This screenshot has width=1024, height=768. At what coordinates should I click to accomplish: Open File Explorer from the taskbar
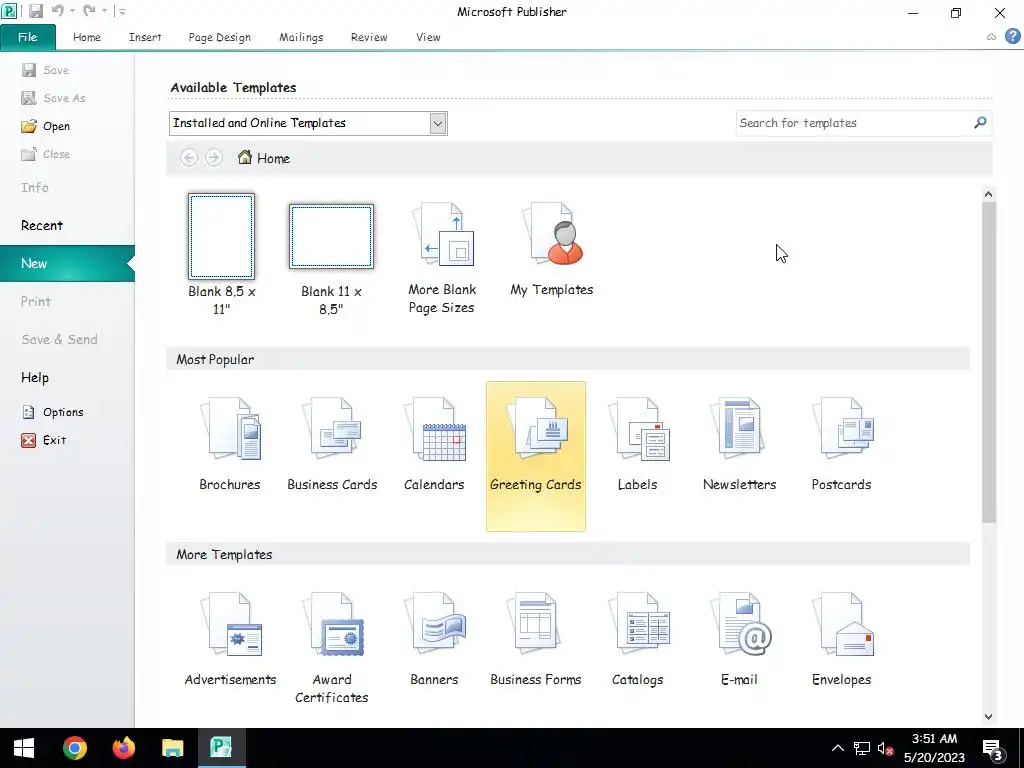(172, 748)
